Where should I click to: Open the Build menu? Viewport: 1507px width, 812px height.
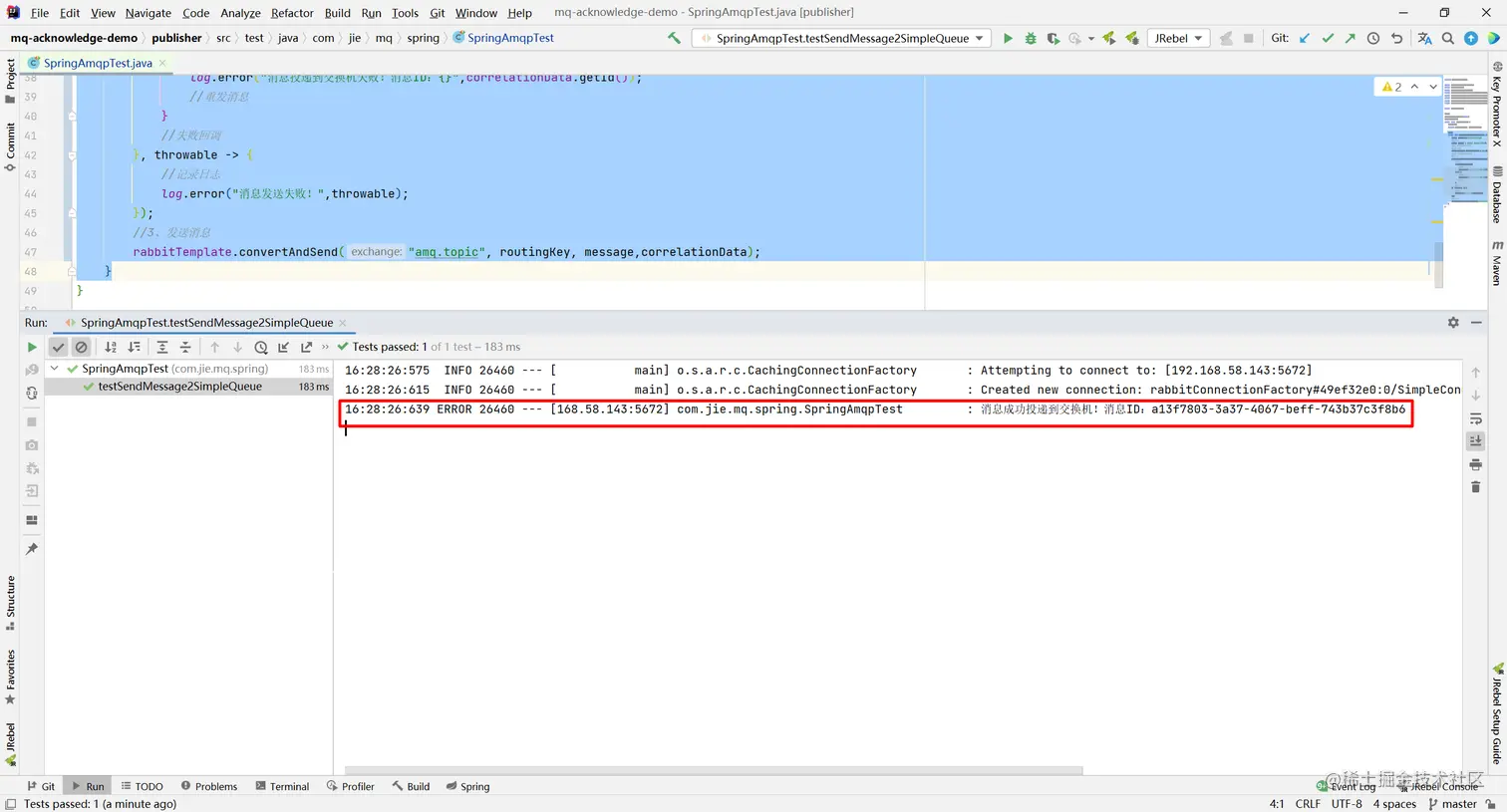[x=338, y=13]
